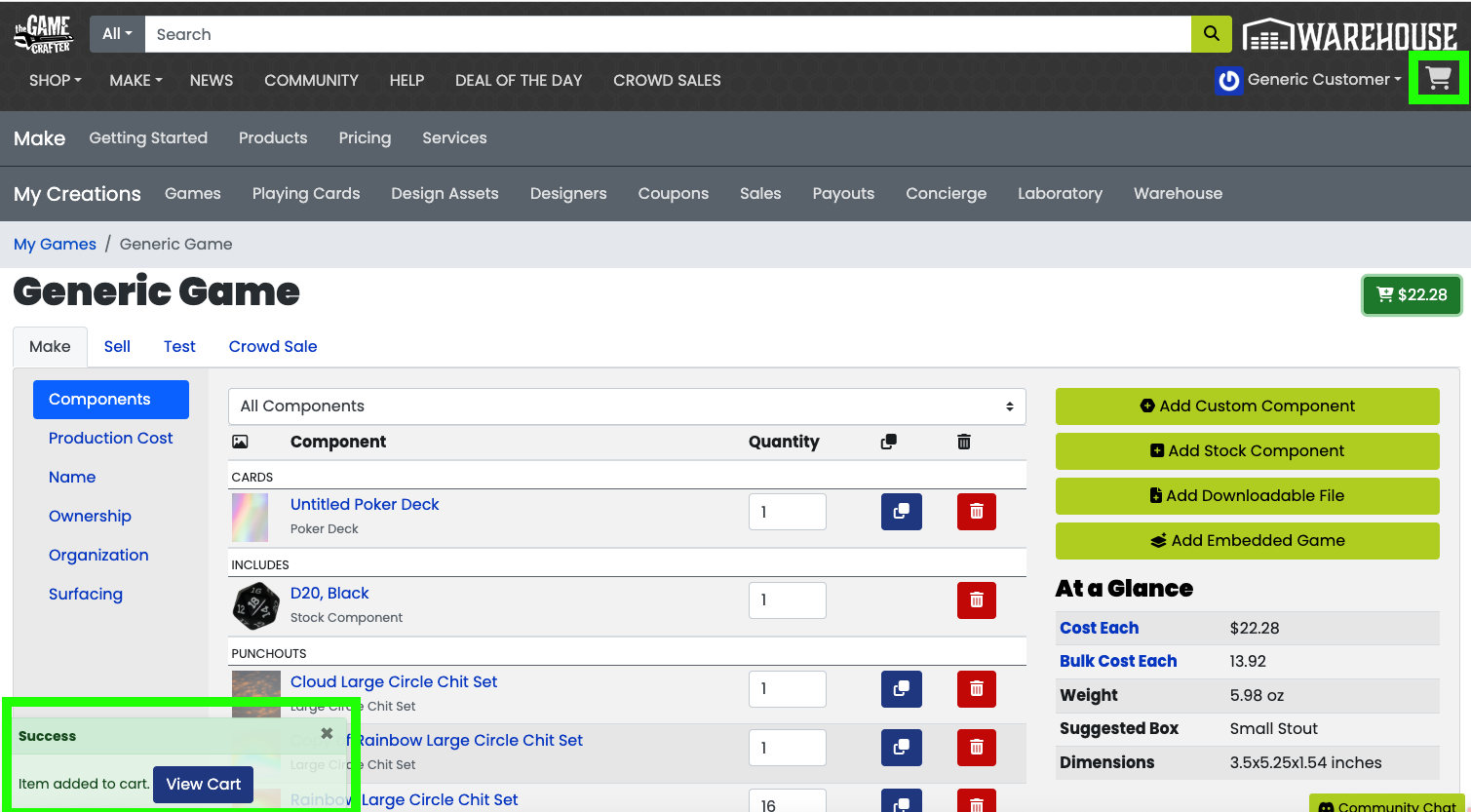
Task: Open Production Cost section
Action: (x=111, y=439)
